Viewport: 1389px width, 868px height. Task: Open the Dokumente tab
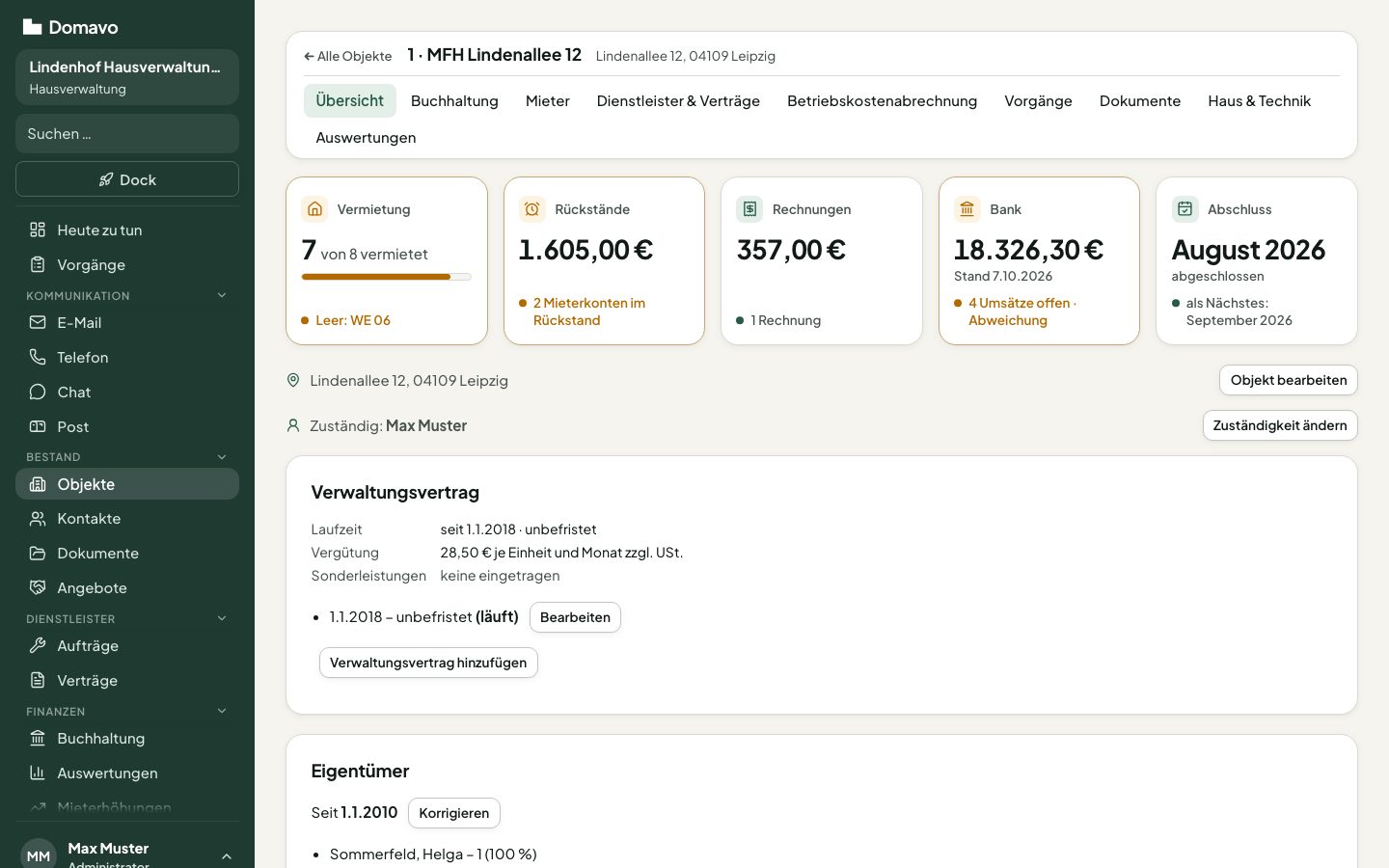click(1140, 100)
